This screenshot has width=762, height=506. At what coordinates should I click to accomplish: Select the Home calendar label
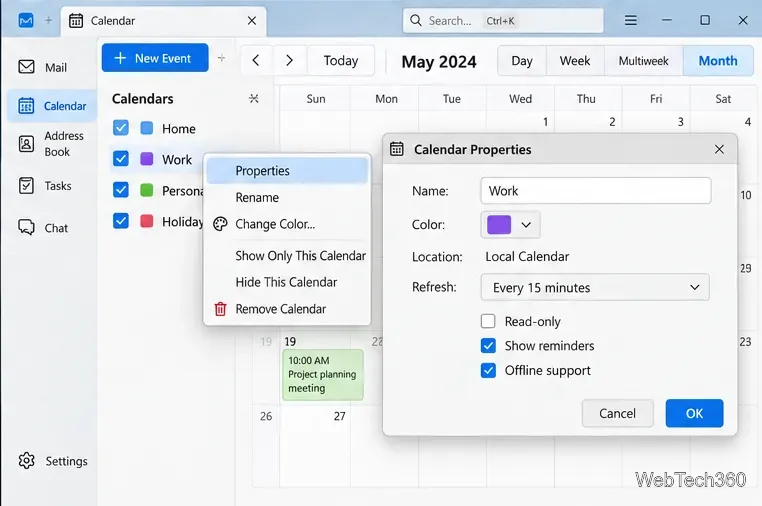[178, 128]
